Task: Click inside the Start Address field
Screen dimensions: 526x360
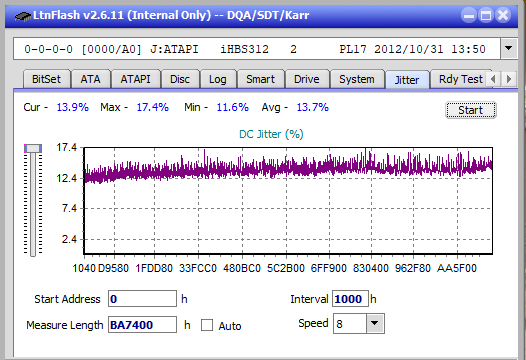Action: point(142,299)
